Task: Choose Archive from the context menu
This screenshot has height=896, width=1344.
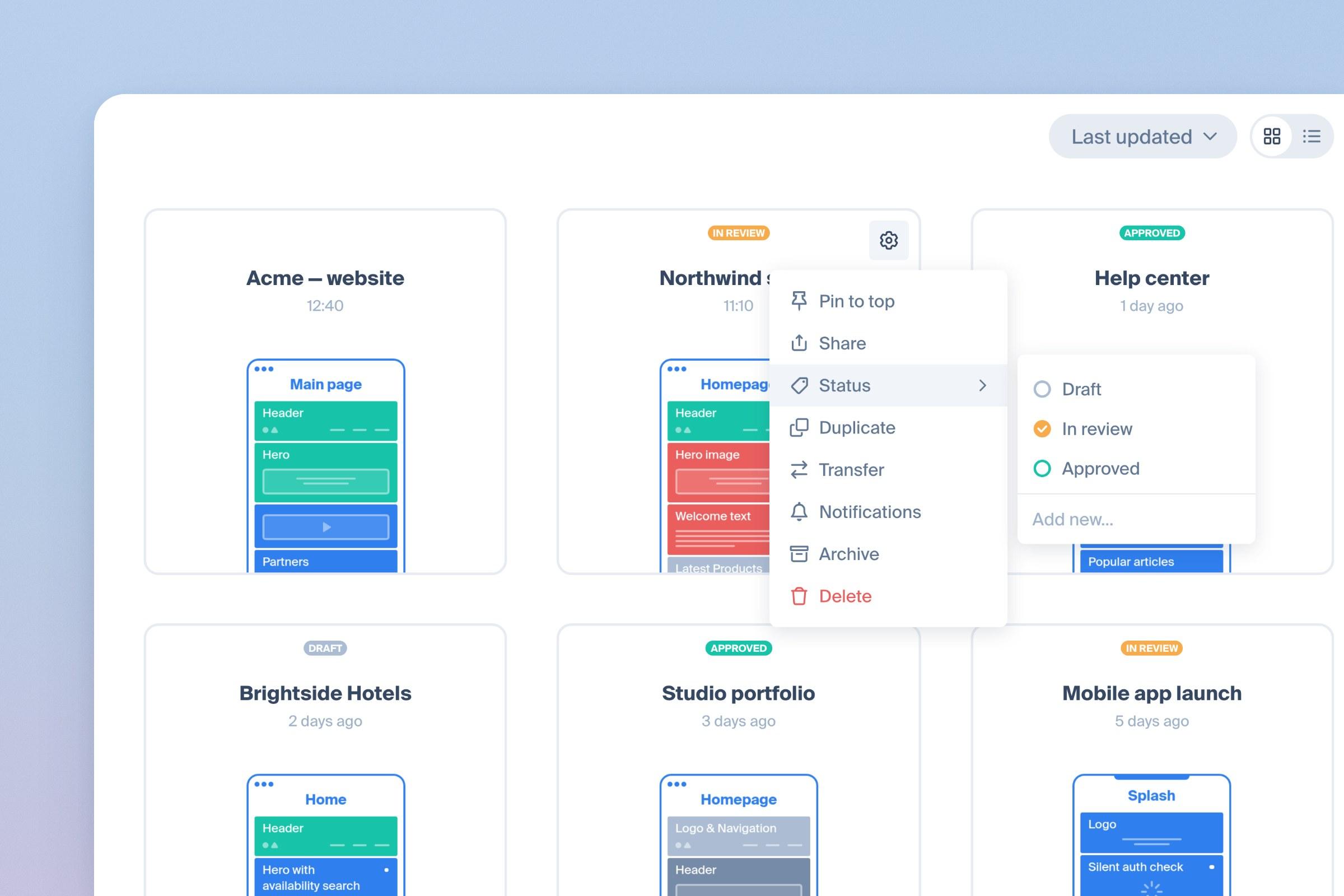Action: pyautogui.click(x=889, y=554)
